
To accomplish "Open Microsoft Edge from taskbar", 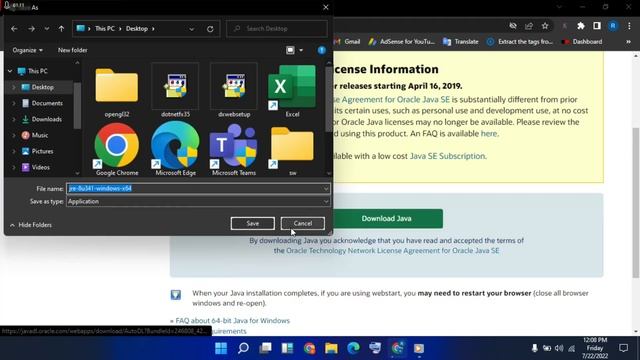I will click(353, 348).
